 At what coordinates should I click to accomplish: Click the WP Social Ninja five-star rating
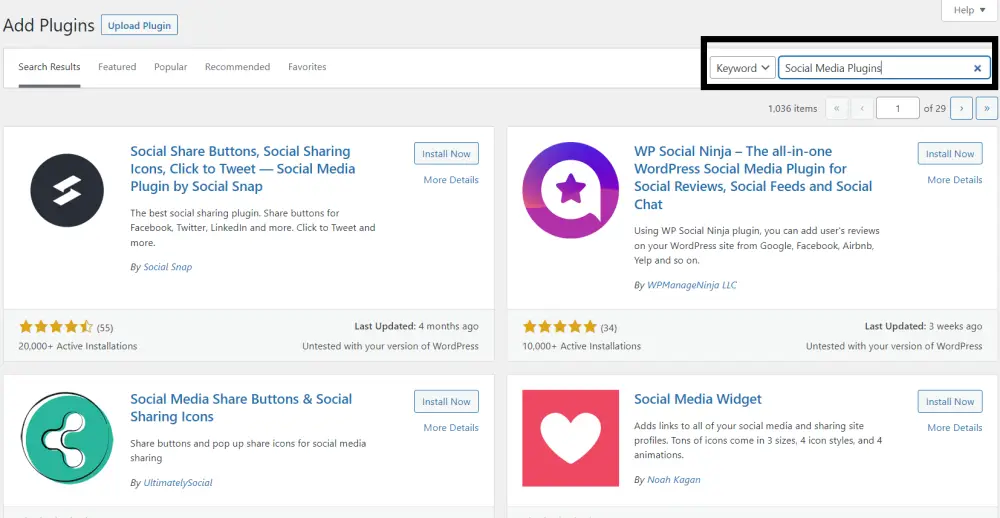point(560,327)
